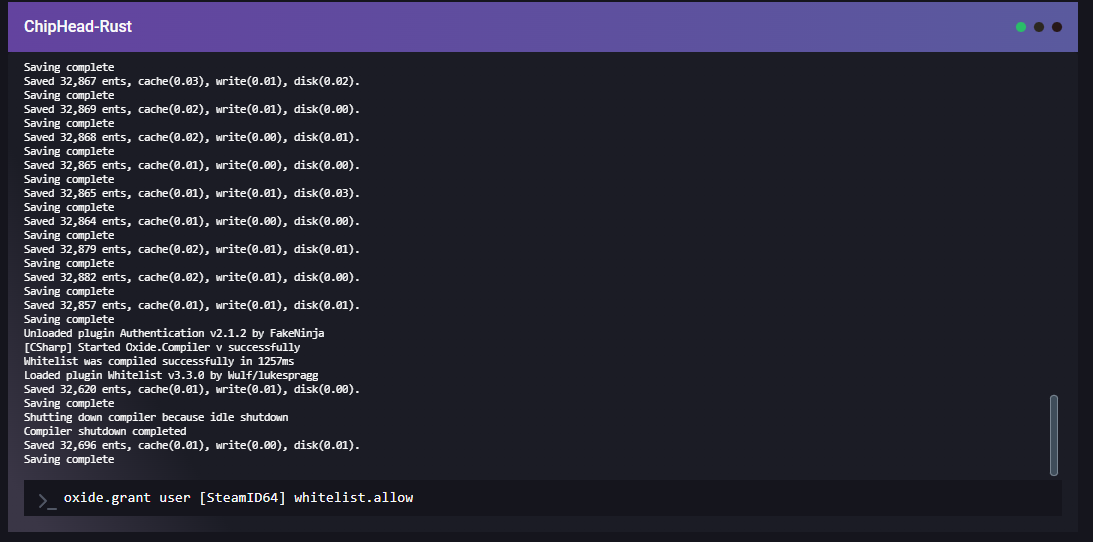Select the Saved 32,879 ents log line
This screenshot has height=542, width=1093.
(192, 249)
